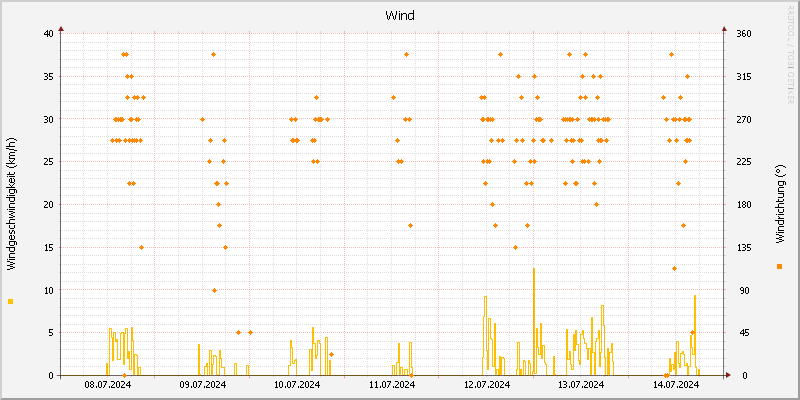Click the left axis value 20
Viewport: 800px width, 400px height.
[48, 205]
